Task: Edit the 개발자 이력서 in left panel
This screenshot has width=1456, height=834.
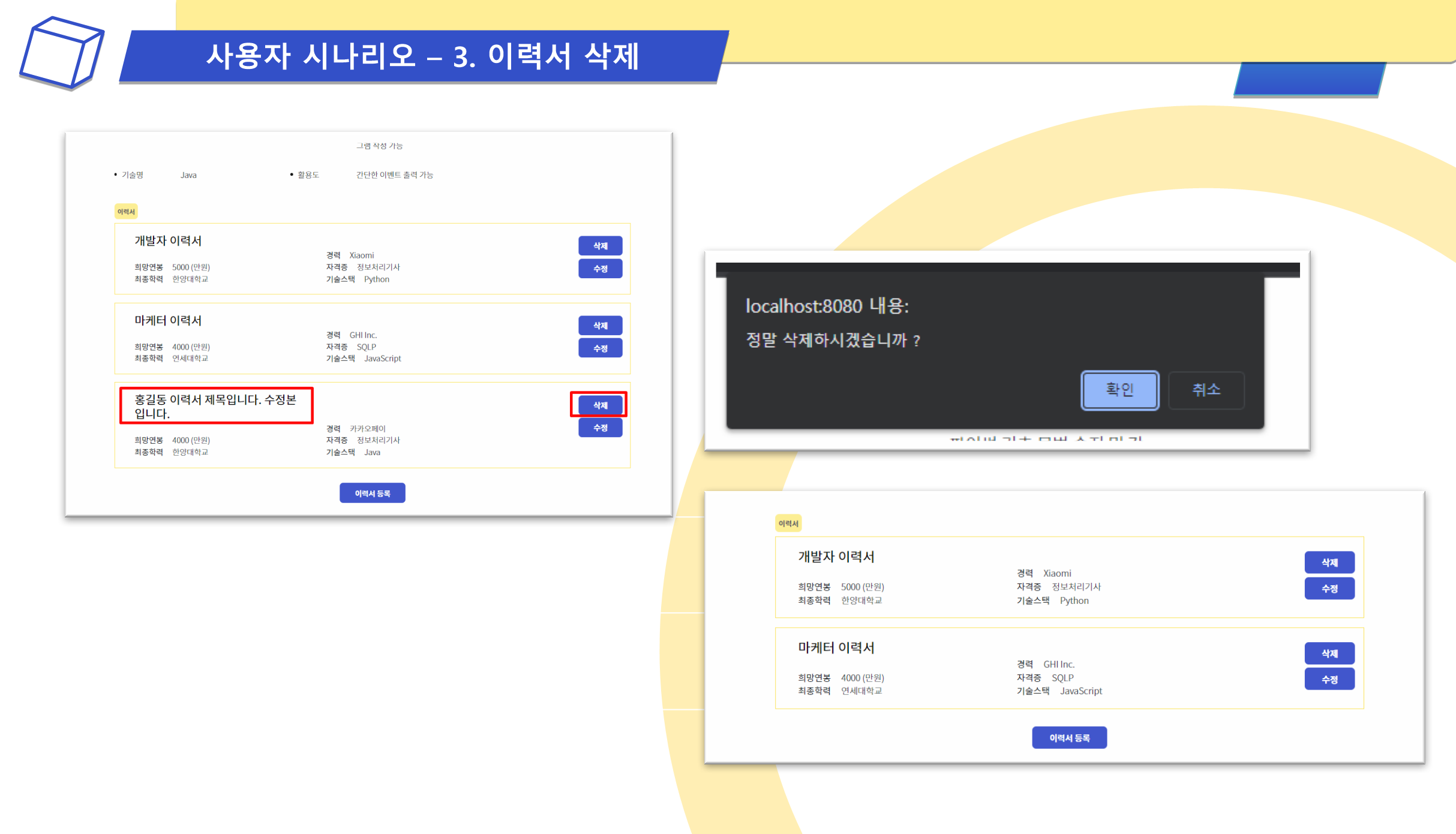Action: (599, 269)
